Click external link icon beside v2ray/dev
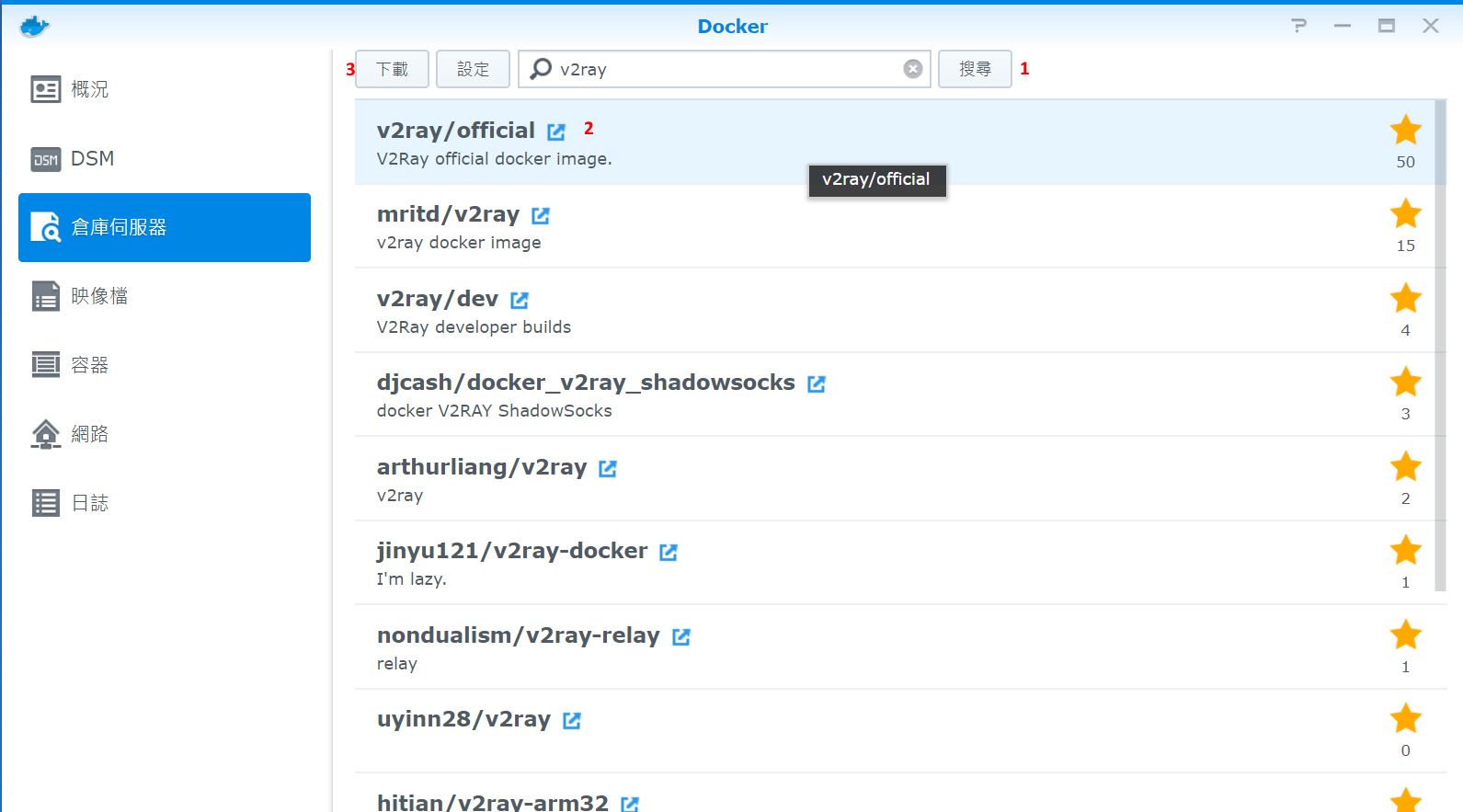 pos(520,300)
